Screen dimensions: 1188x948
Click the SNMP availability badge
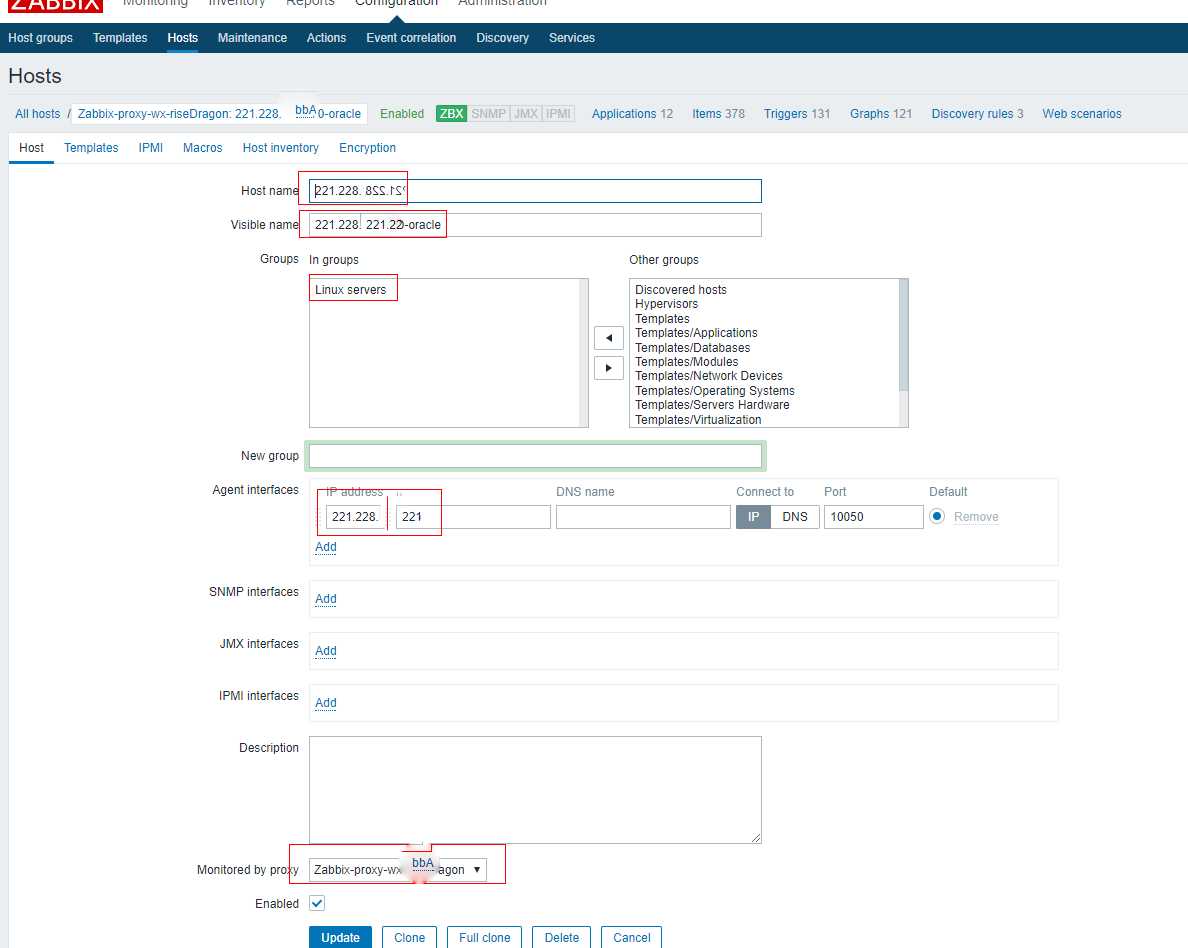488,114
